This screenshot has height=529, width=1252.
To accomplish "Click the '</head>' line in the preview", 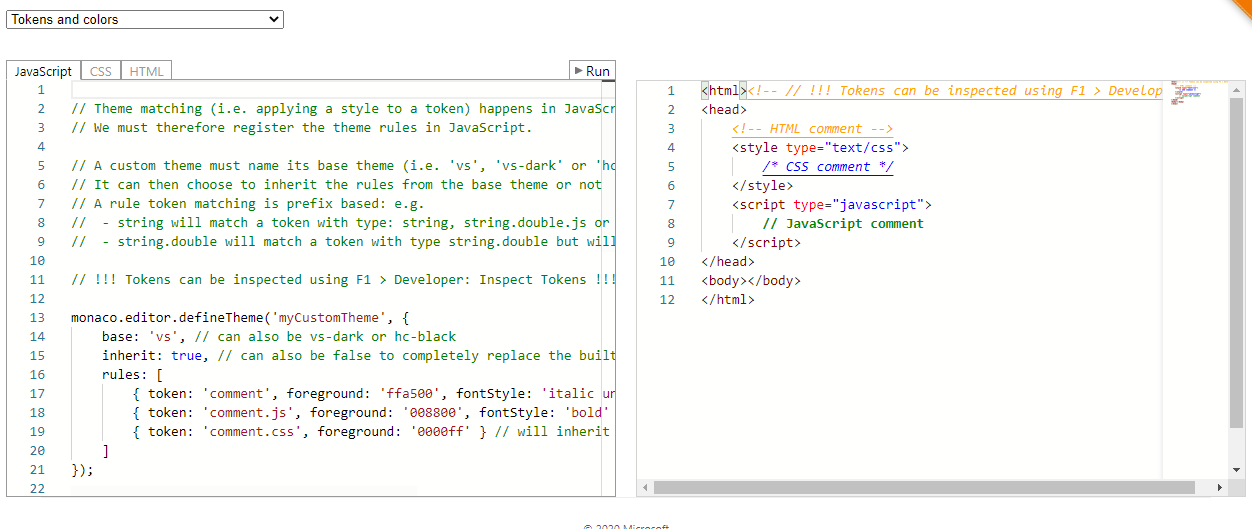I will click(728, 261).
